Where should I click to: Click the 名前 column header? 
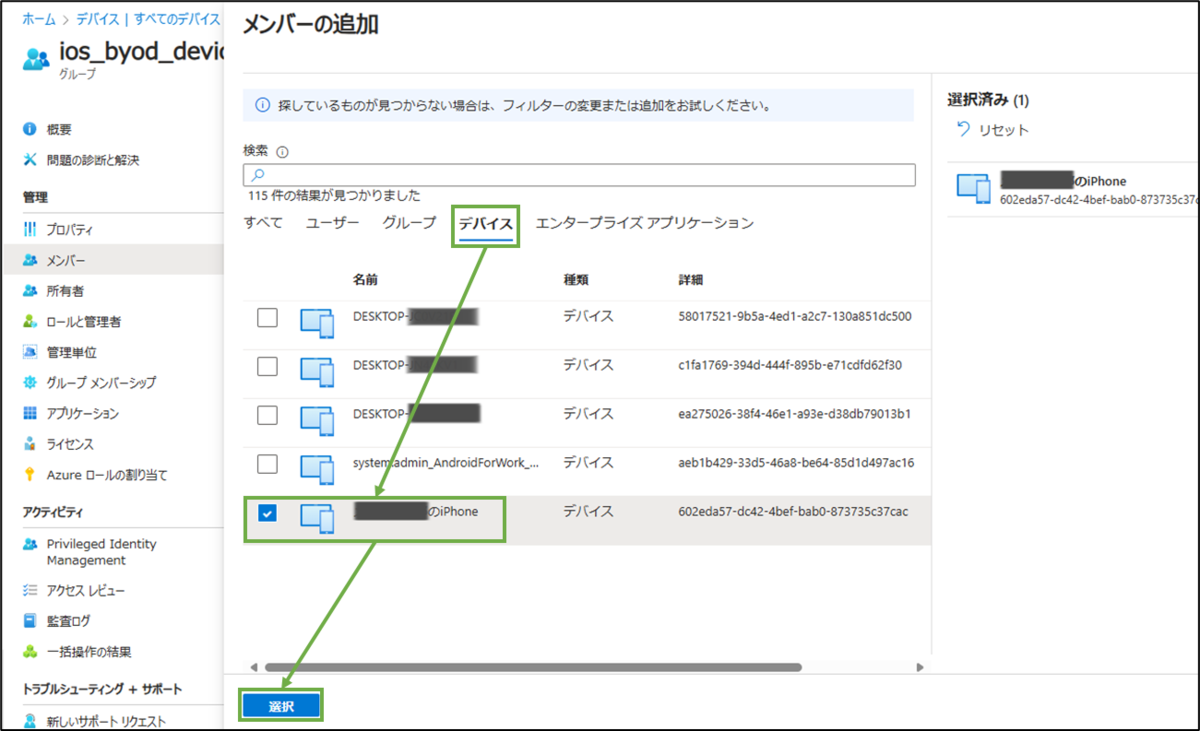coord(365,280)
